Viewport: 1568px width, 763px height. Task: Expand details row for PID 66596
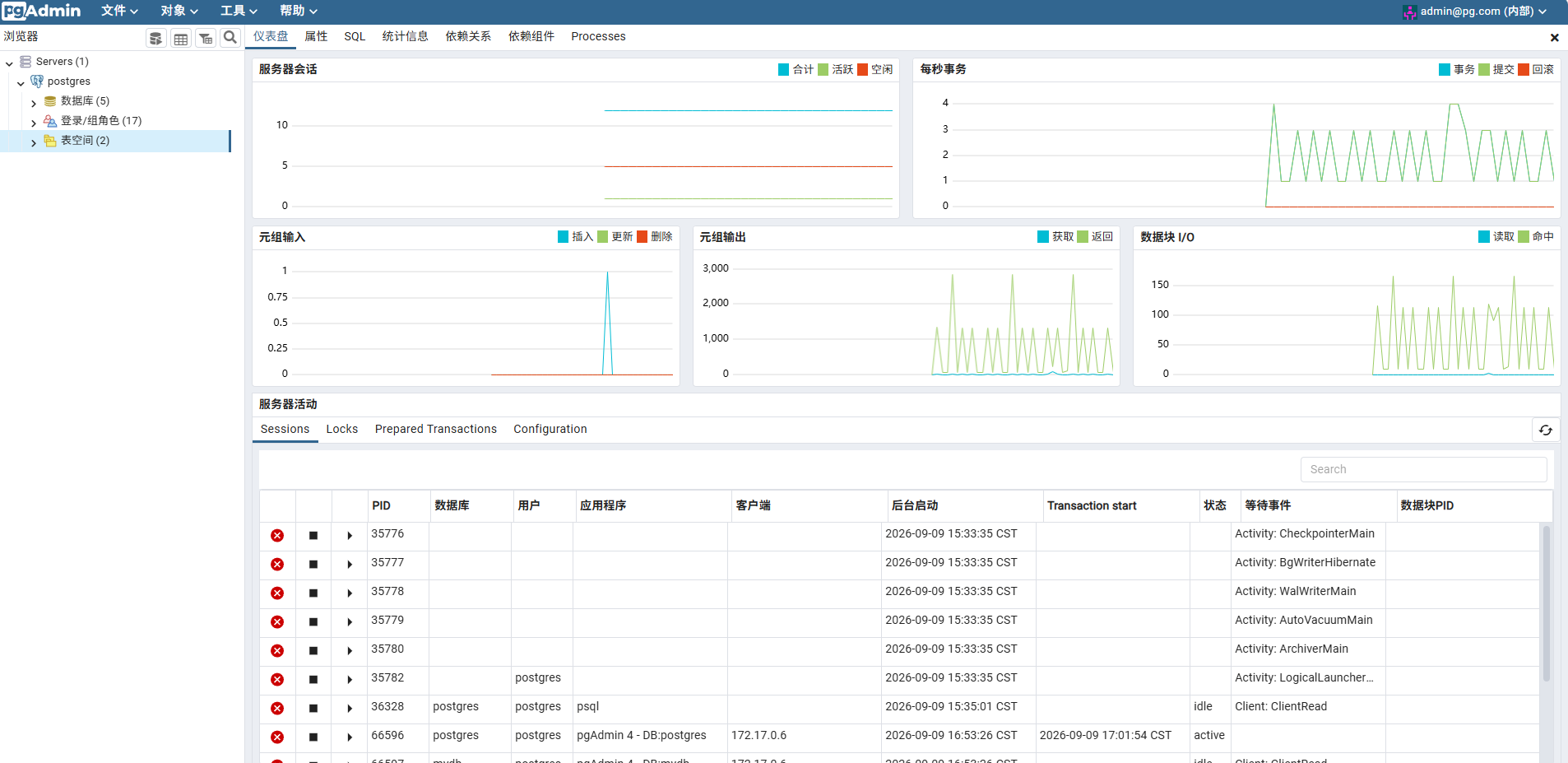[x=350, y=737]
